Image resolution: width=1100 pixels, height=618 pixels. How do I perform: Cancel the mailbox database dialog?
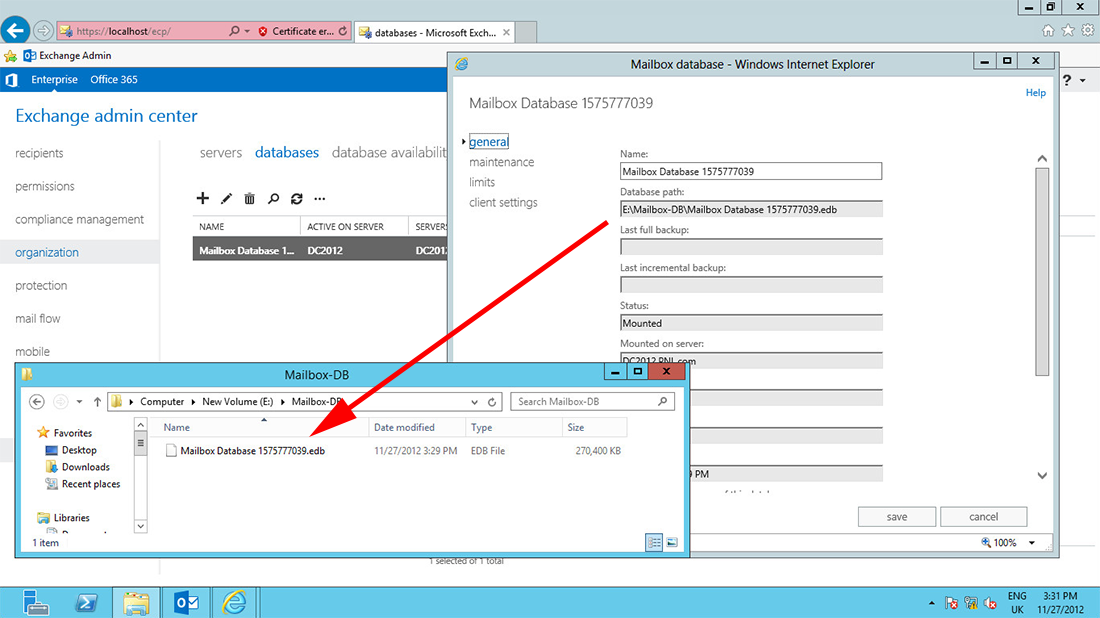[984, 517]
